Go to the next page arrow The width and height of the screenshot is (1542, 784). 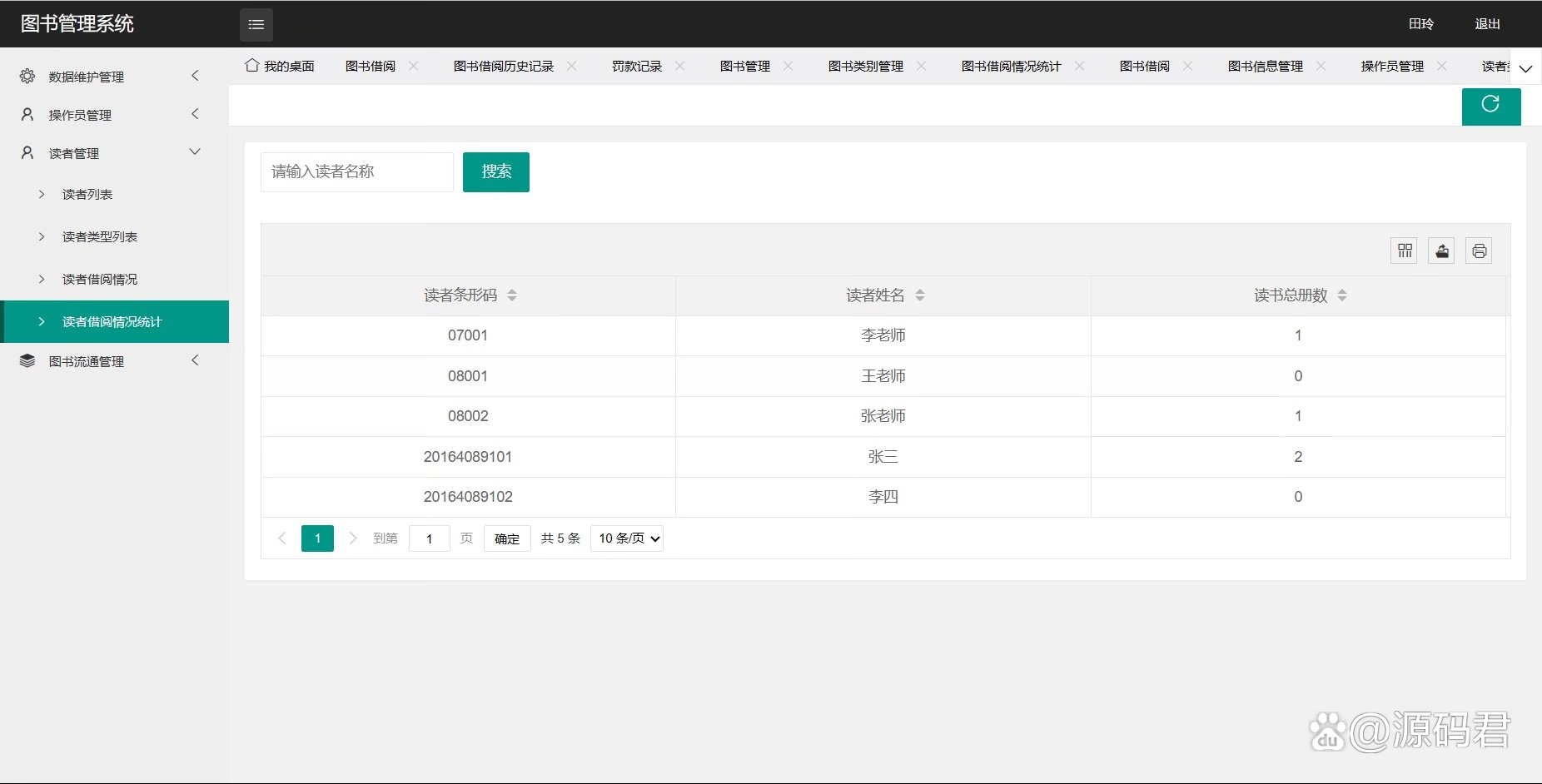[x=353, y=538]
